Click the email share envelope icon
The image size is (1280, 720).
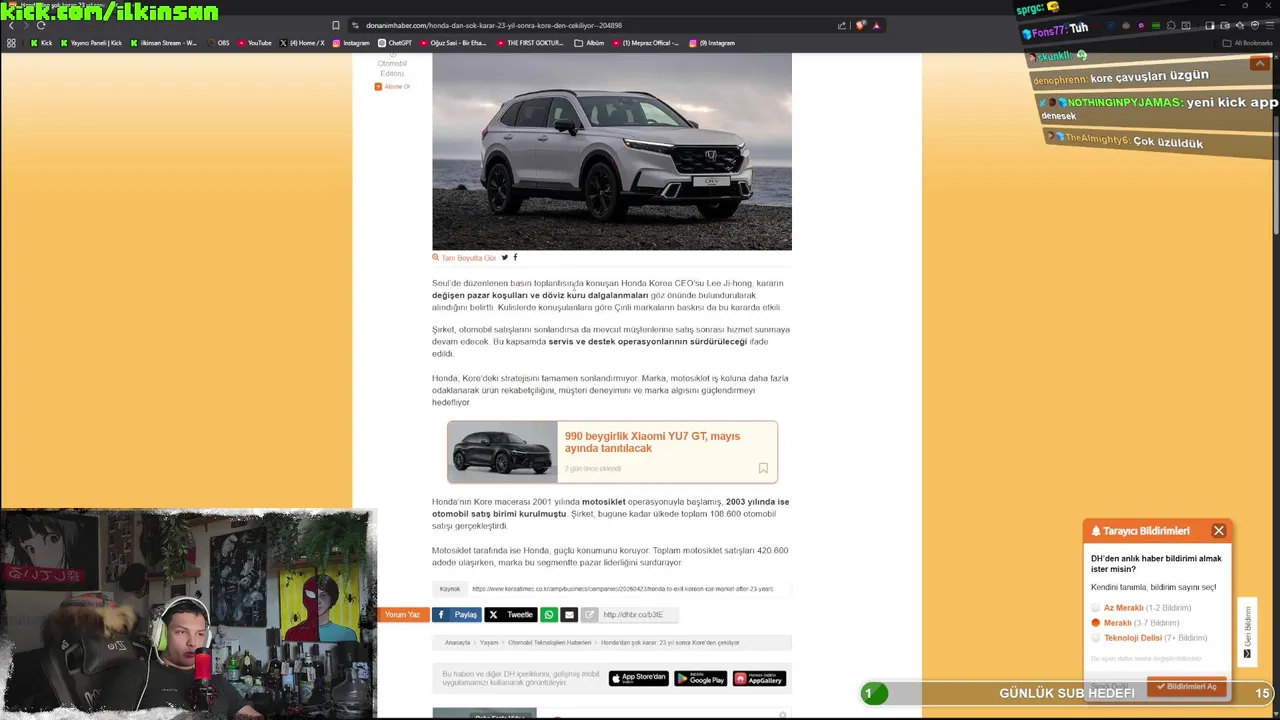(569, 615)
